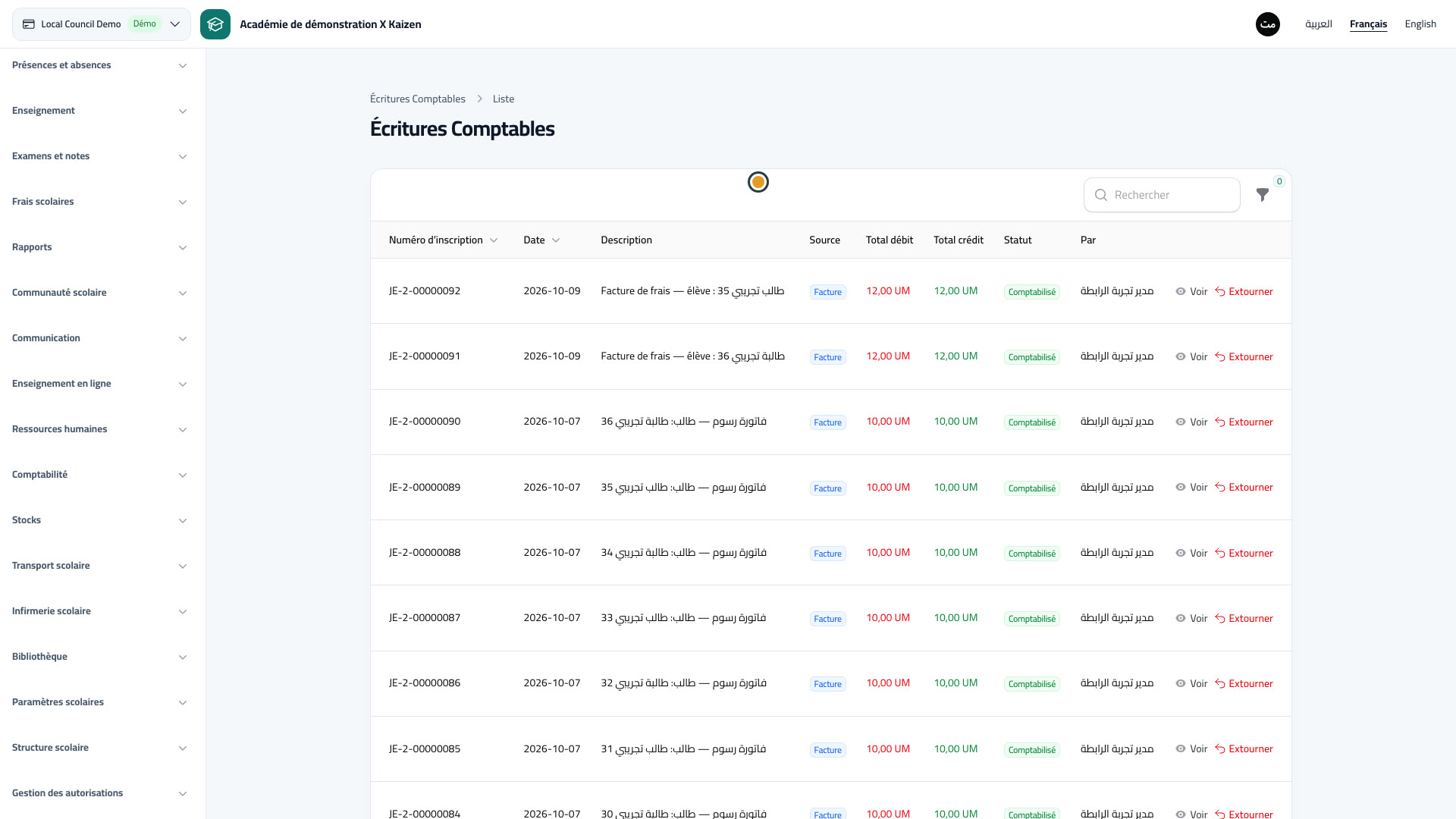The image size is (1456, 819).
Task: Click the eye icon for JE-2-00000087
Action: click(1181, 618)
